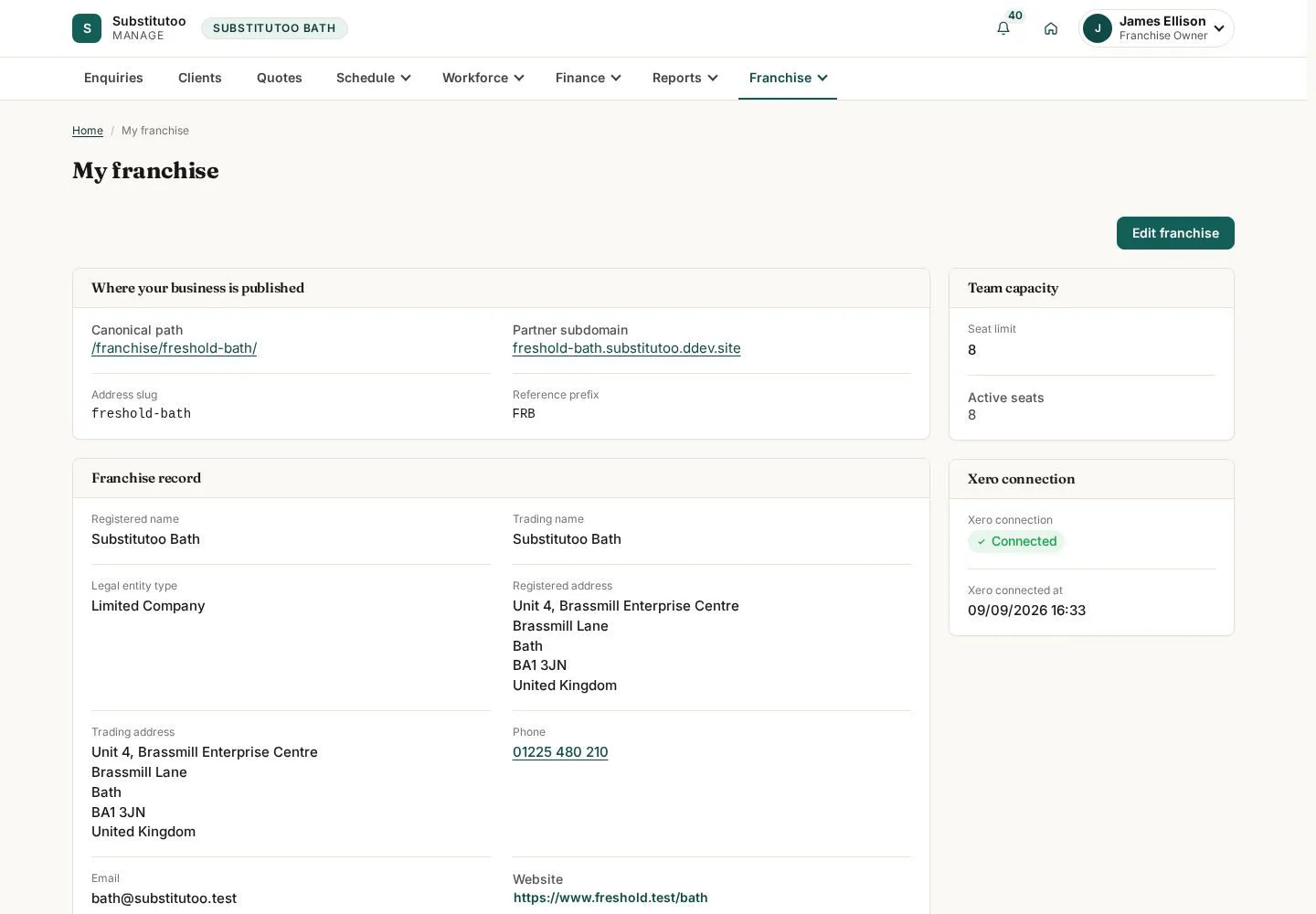Click the fresh-bath address slug value
Image resolution: width=1316 pixels, height=914 pixels.
click(x=142, y=413)
